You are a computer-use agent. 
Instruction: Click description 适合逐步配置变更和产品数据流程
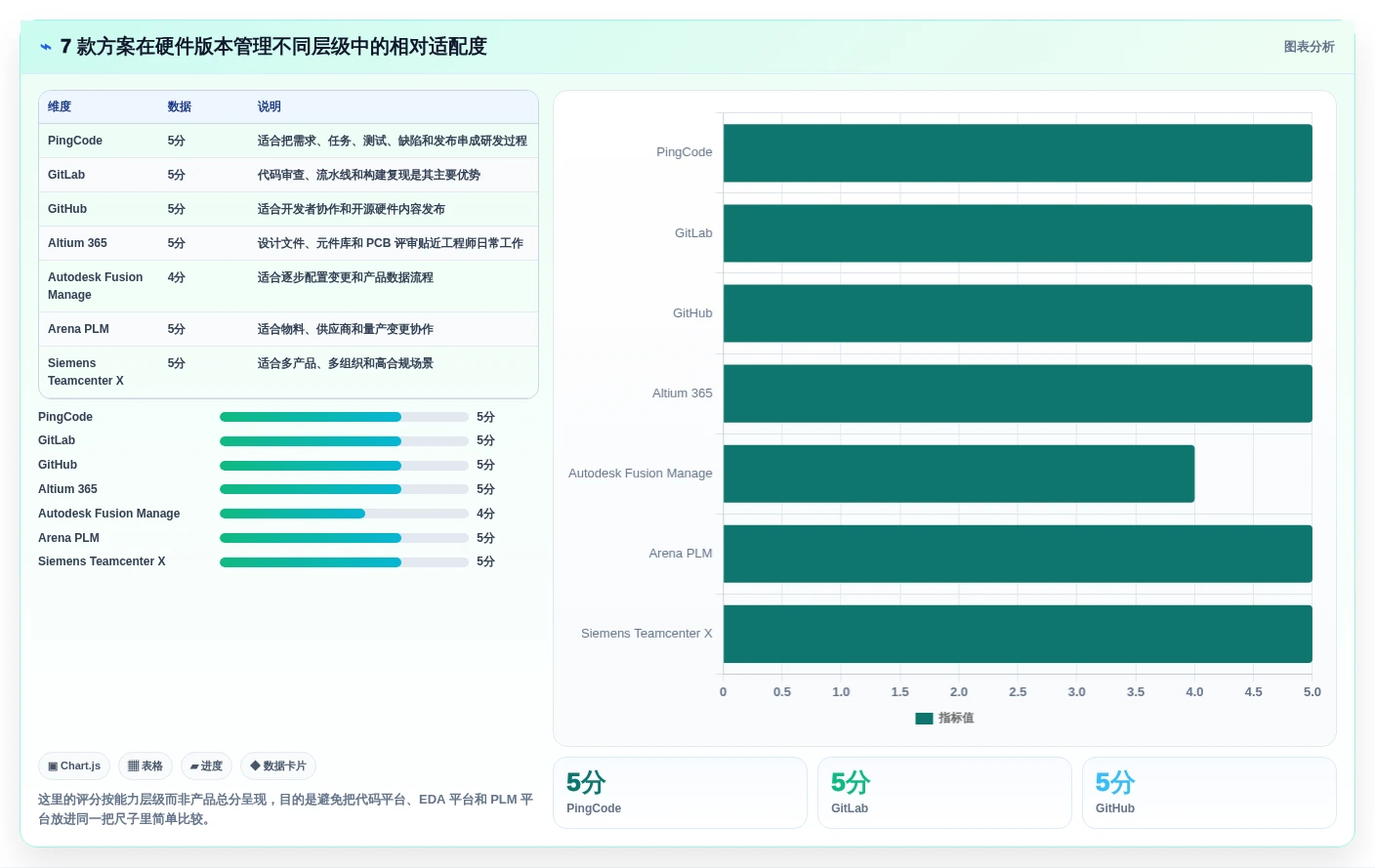pyautogui.click(x=345, y=277)
